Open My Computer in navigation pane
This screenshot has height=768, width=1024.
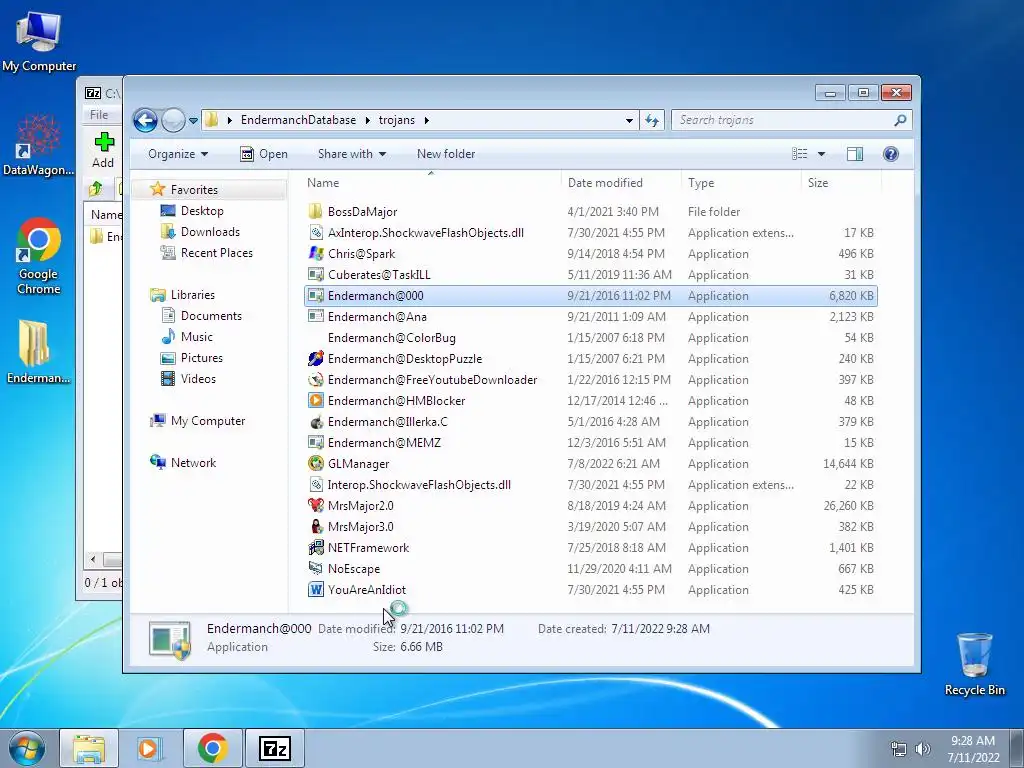[x=208, y=421]
